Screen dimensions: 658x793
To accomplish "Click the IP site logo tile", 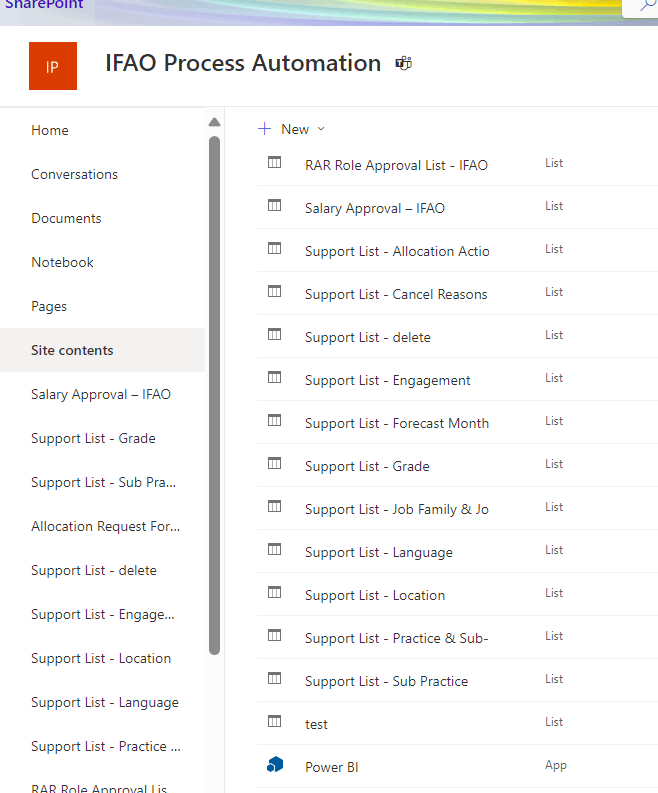I will [x=53, y=66].
